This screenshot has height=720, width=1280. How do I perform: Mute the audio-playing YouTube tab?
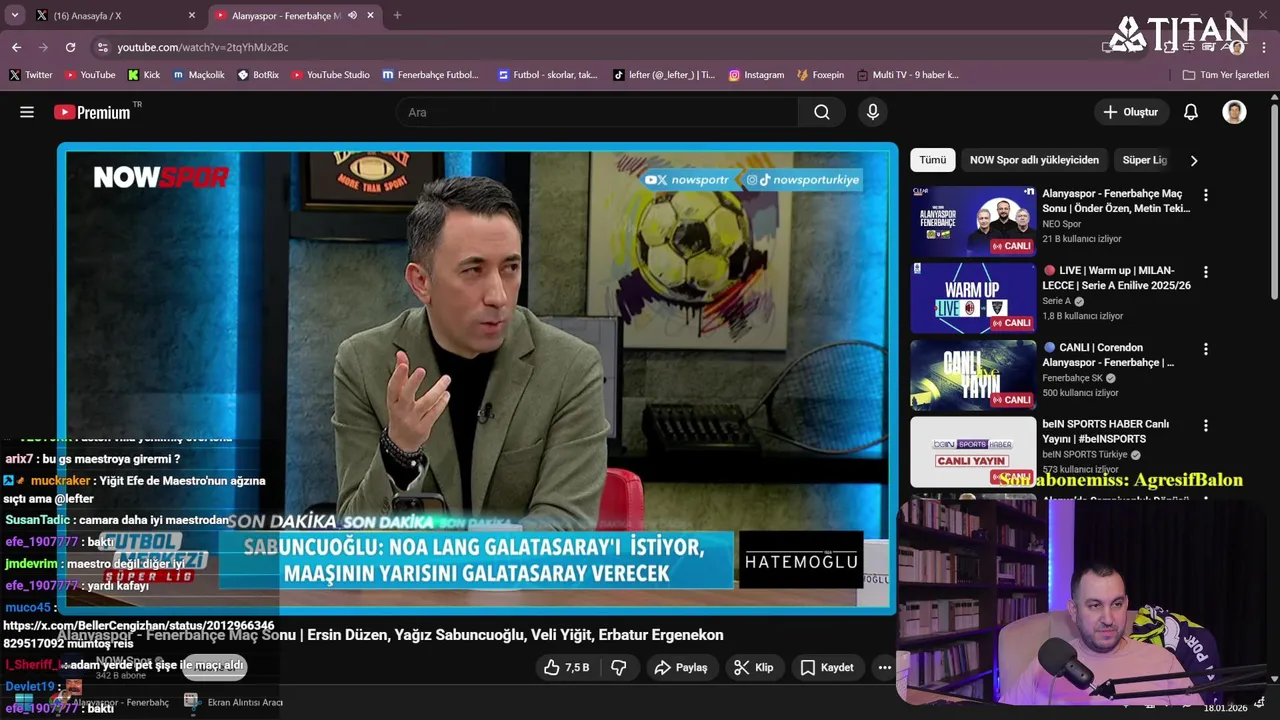point(352,15)
